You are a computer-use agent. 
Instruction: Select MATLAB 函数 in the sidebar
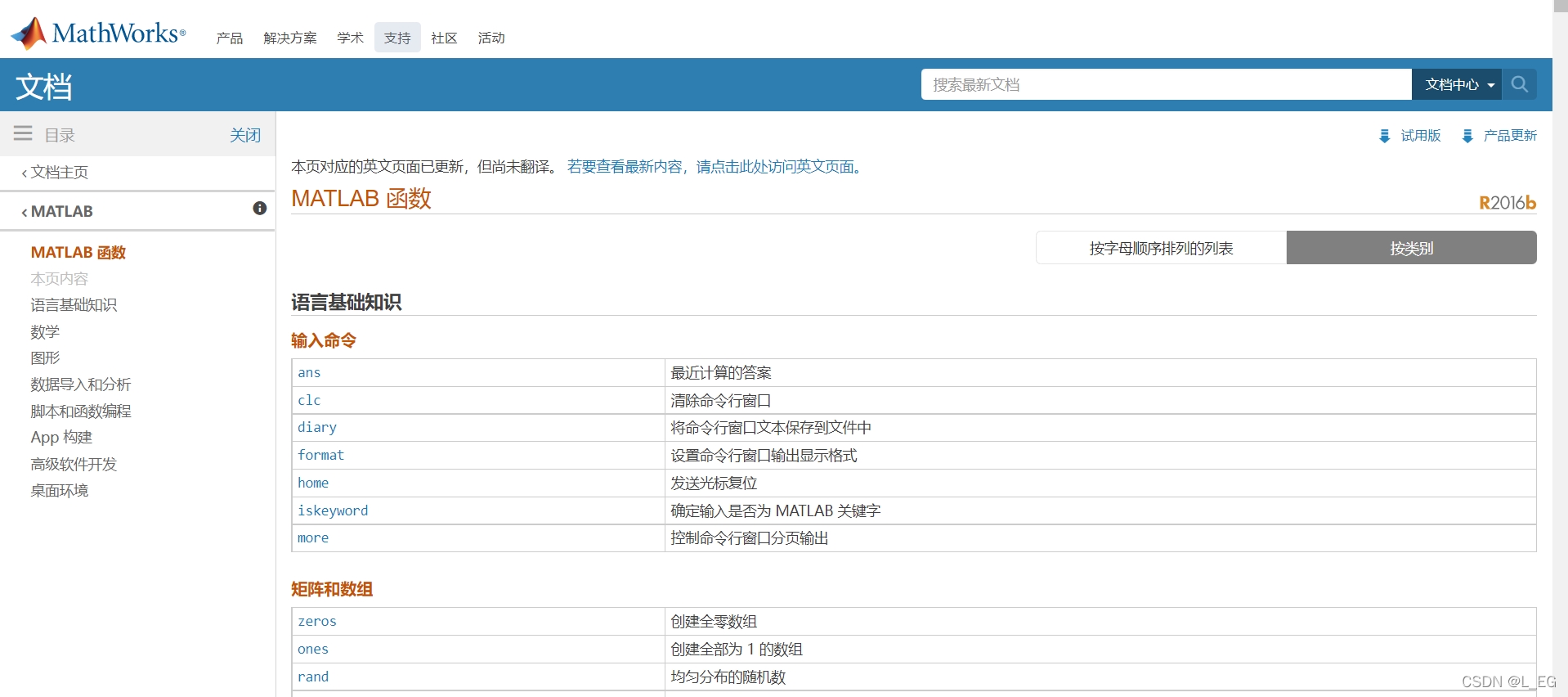pyautogui.click(x=78, y=253)
